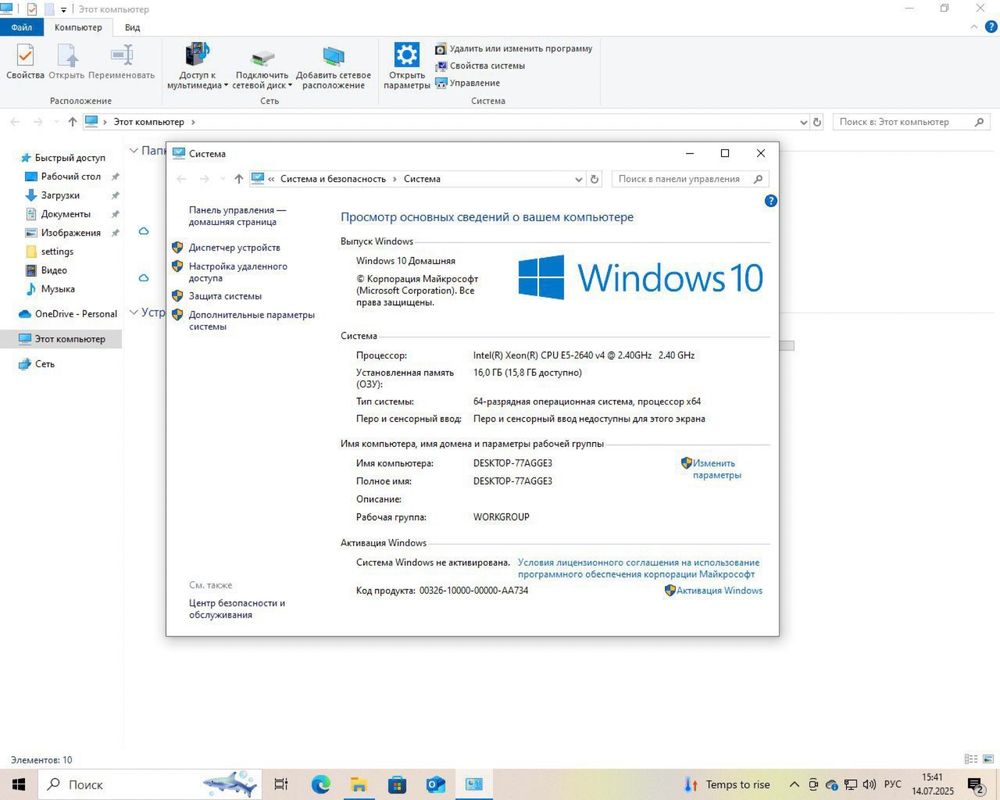The height and width of the screenshot is (800, 1000).
Task: Open the Explorer address bar history dropdown
Action: pyautogui.click(x=804, y=122)
